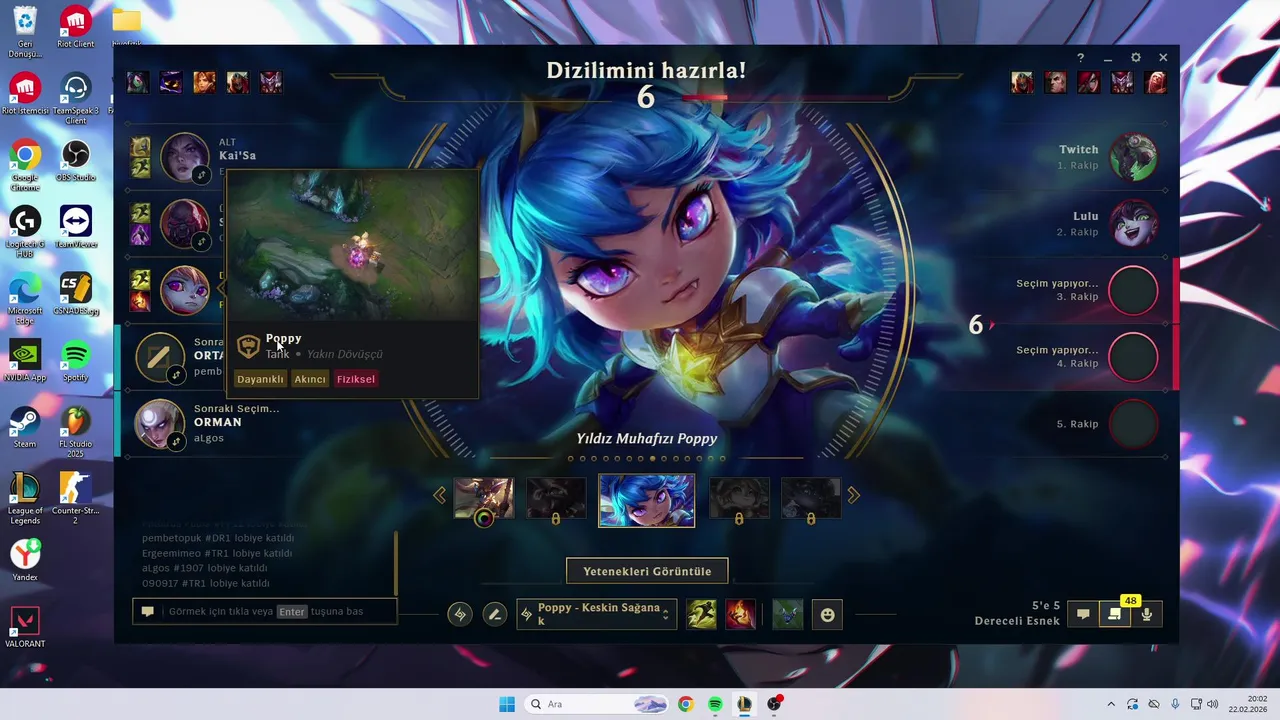Click League of Legends taskbar icon
This screenshot has width=1280, height=720.
[745, 704]
